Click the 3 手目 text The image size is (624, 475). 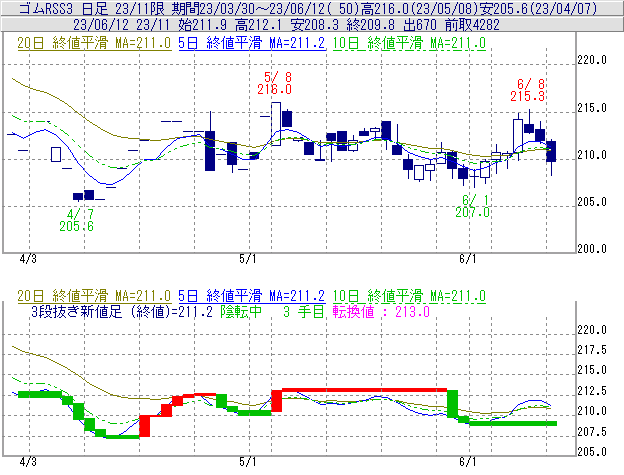point(304,311)
